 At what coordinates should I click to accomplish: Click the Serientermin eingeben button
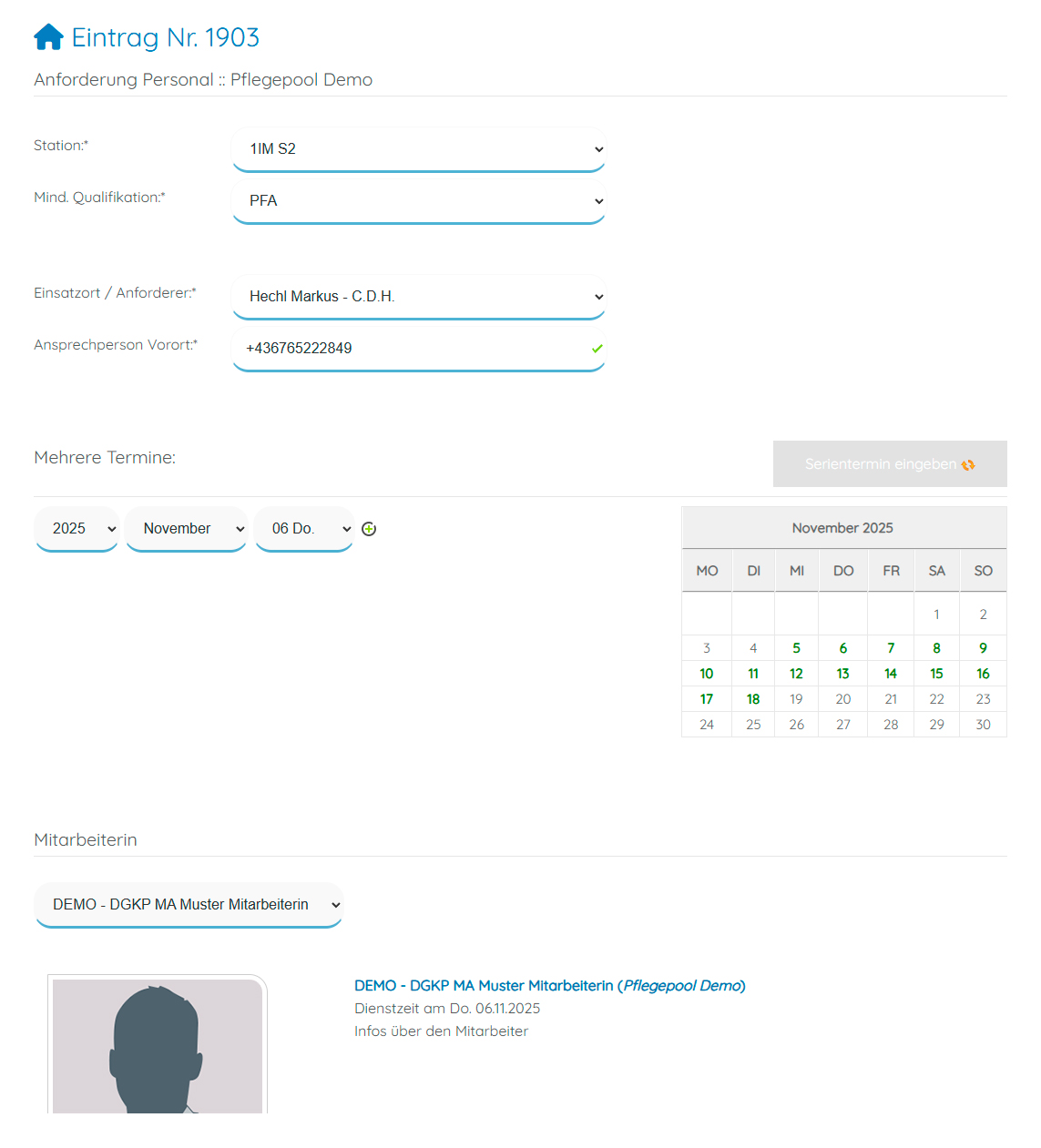[x=889, y=464]
